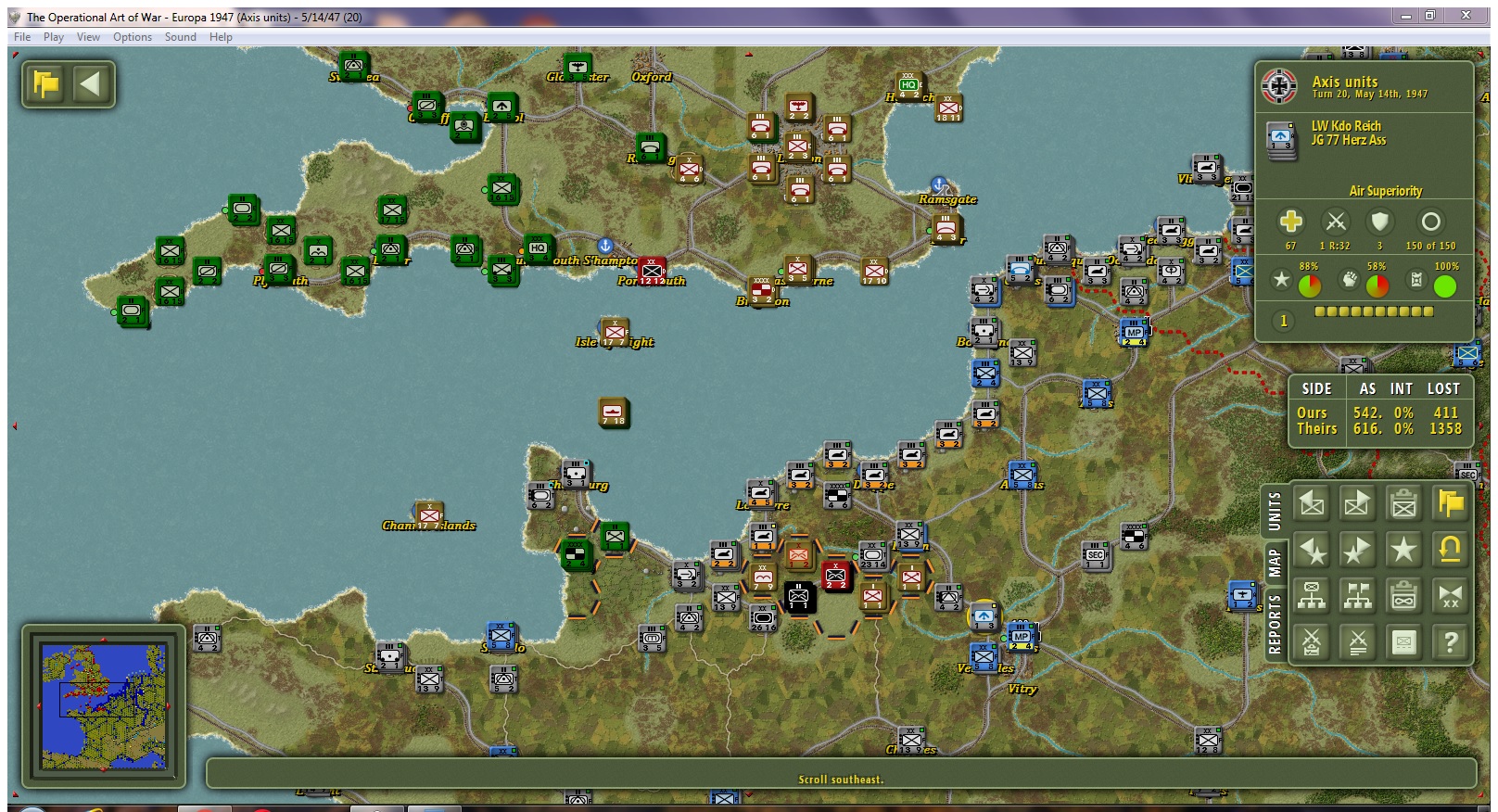
Task: Select next unit button in Units panel
Action: [1357, 503]
